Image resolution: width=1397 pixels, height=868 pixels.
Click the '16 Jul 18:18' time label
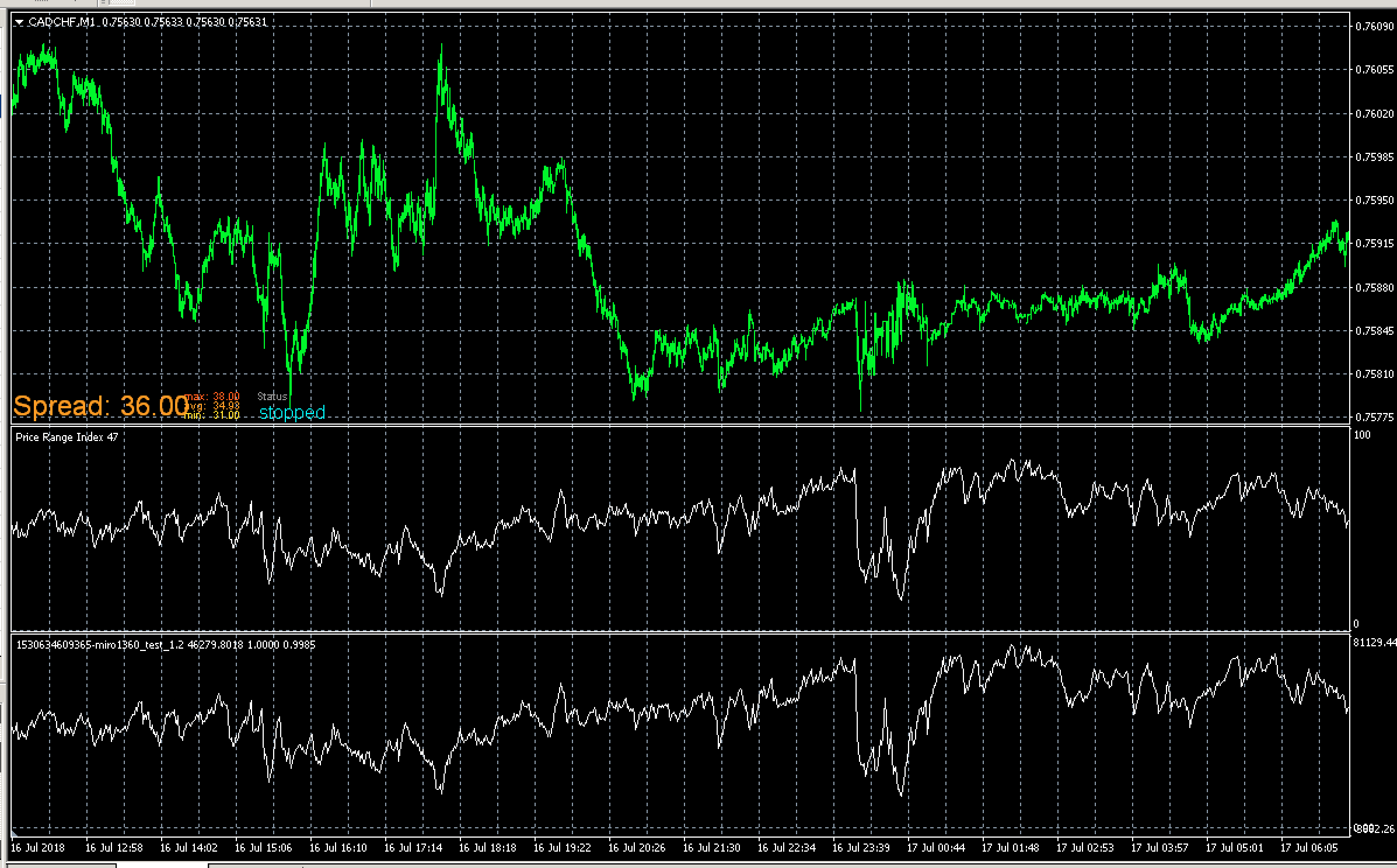click(x=487, y=847)
